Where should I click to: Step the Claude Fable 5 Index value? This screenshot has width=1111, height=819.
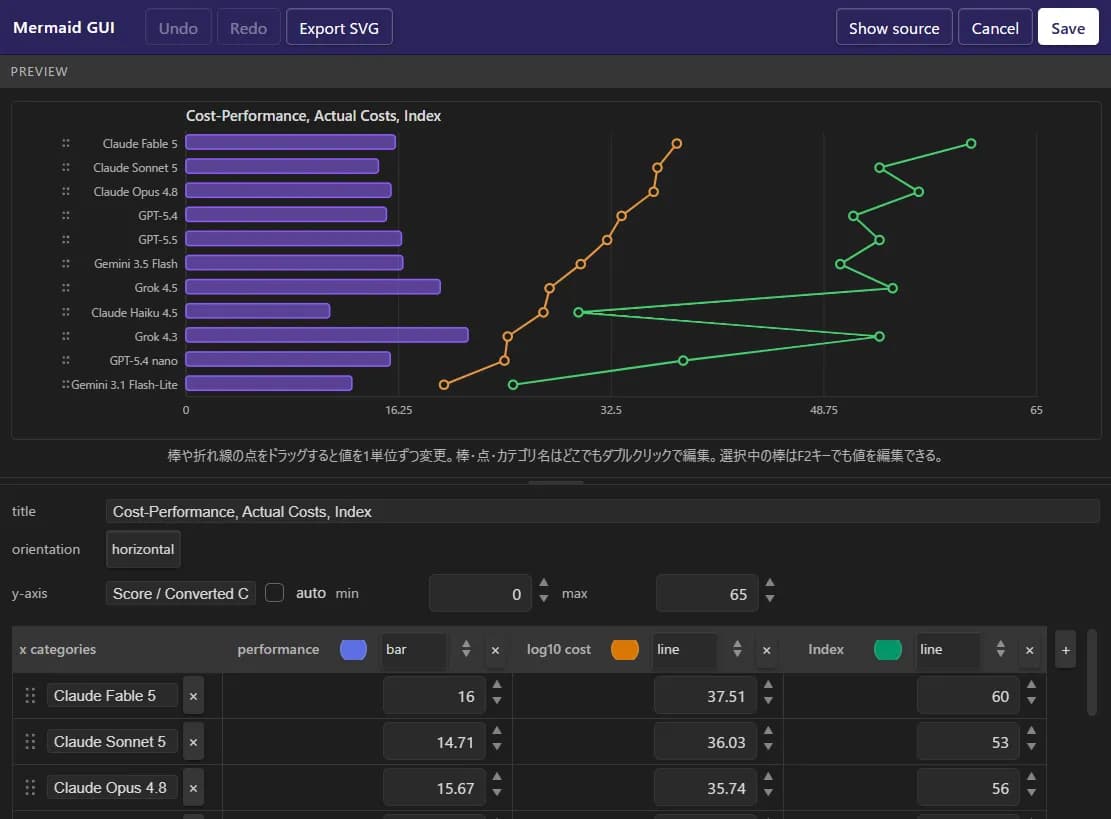1032,692
